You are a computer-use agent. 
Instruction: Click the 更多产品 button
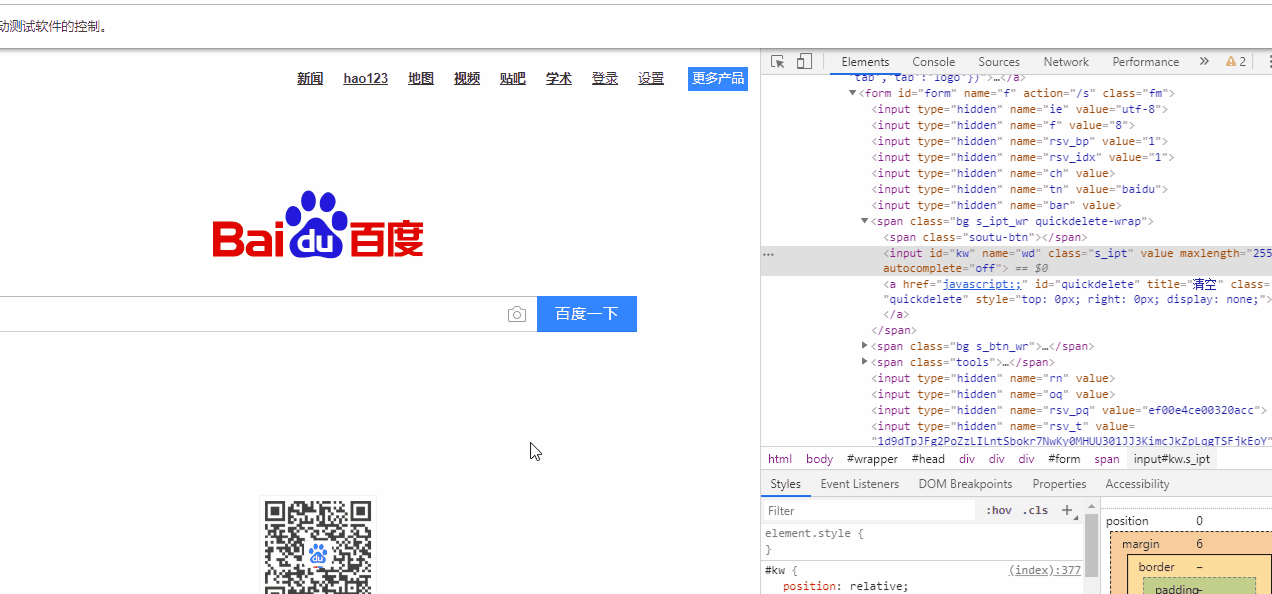pos(718,78)
